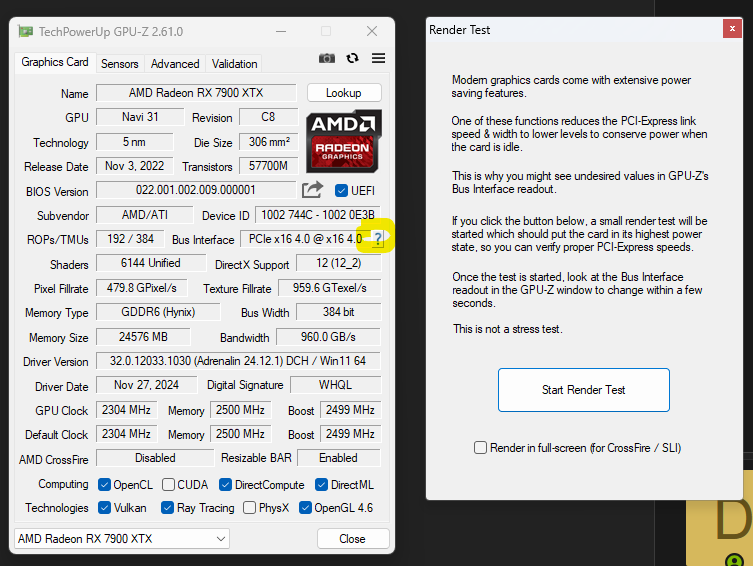The height and width of the screenshot is (566, 753).
Task: Click the BIOS Version field value
Action: point(196,190)
